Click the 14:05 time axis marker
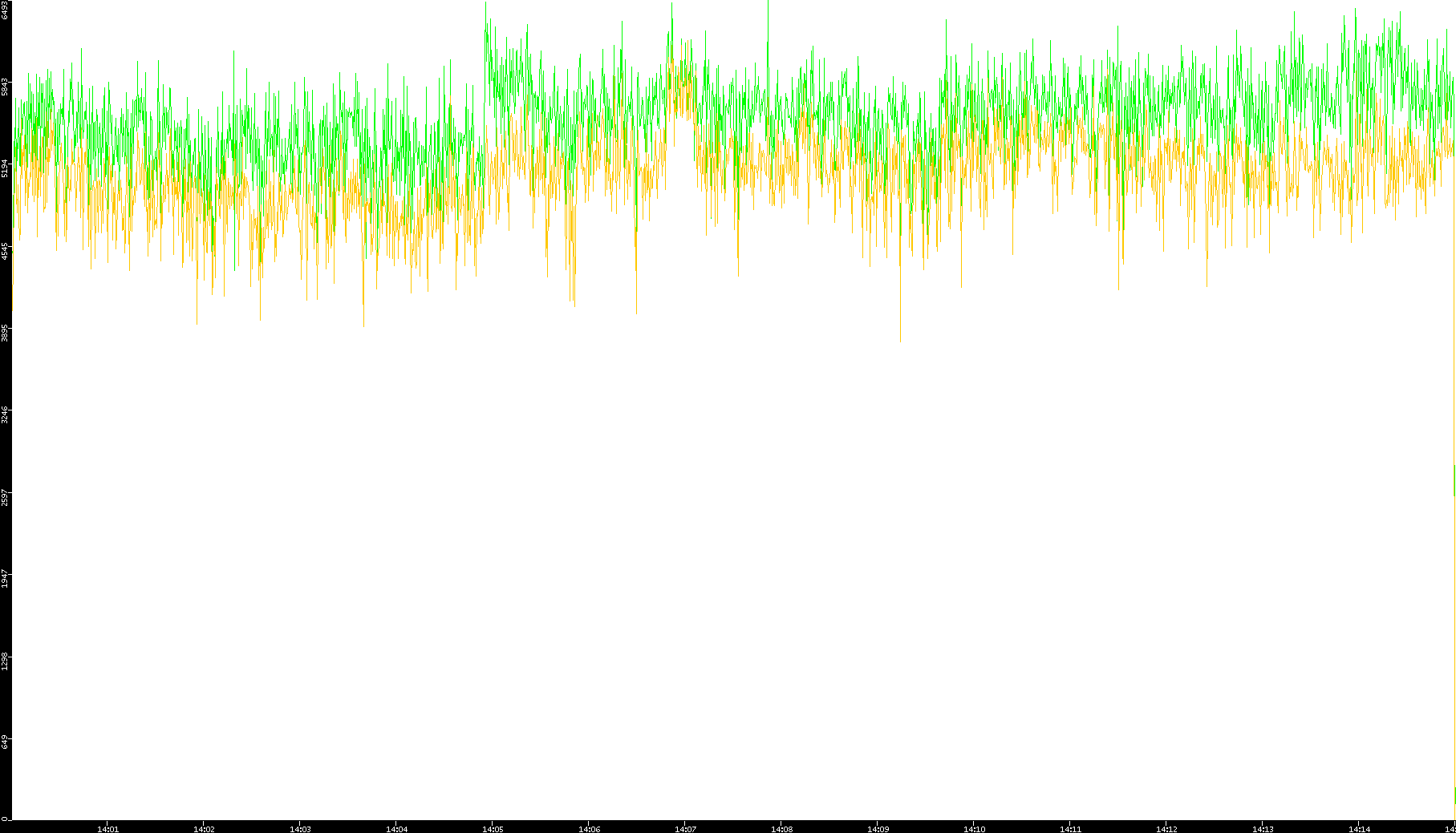 (x=493, y=829)
